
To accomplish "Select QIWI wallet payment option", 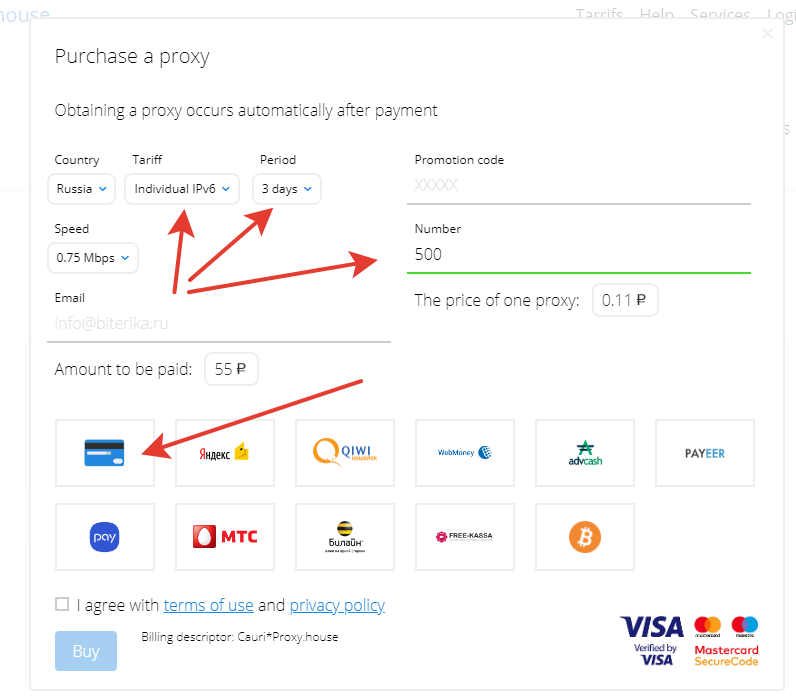I will [345, 453].
